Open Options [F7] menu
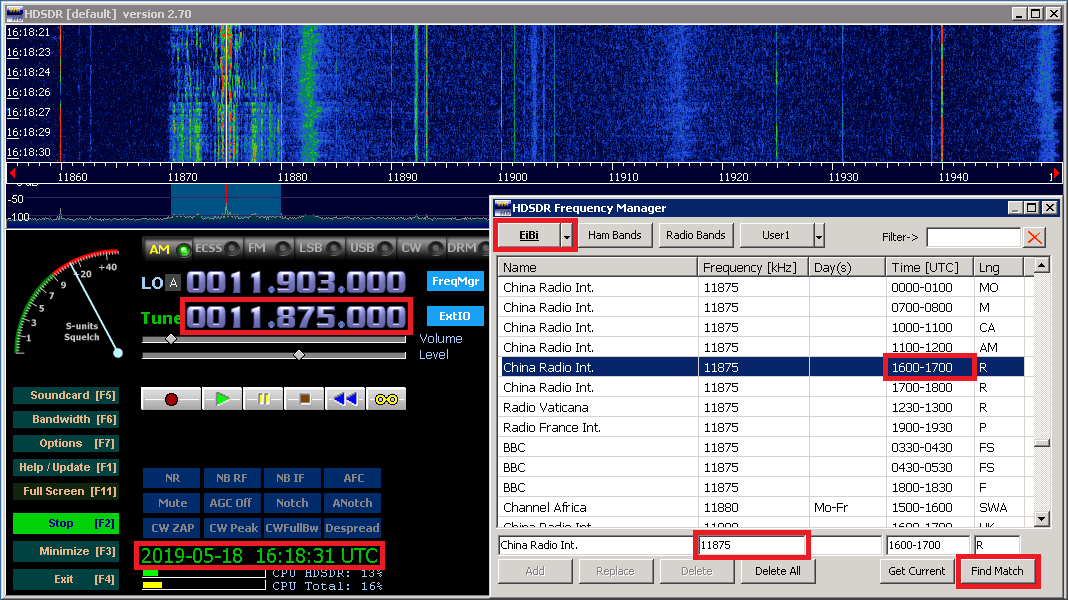The width and height of the screenshot is (1068, 600). click(x=66, y=443)
